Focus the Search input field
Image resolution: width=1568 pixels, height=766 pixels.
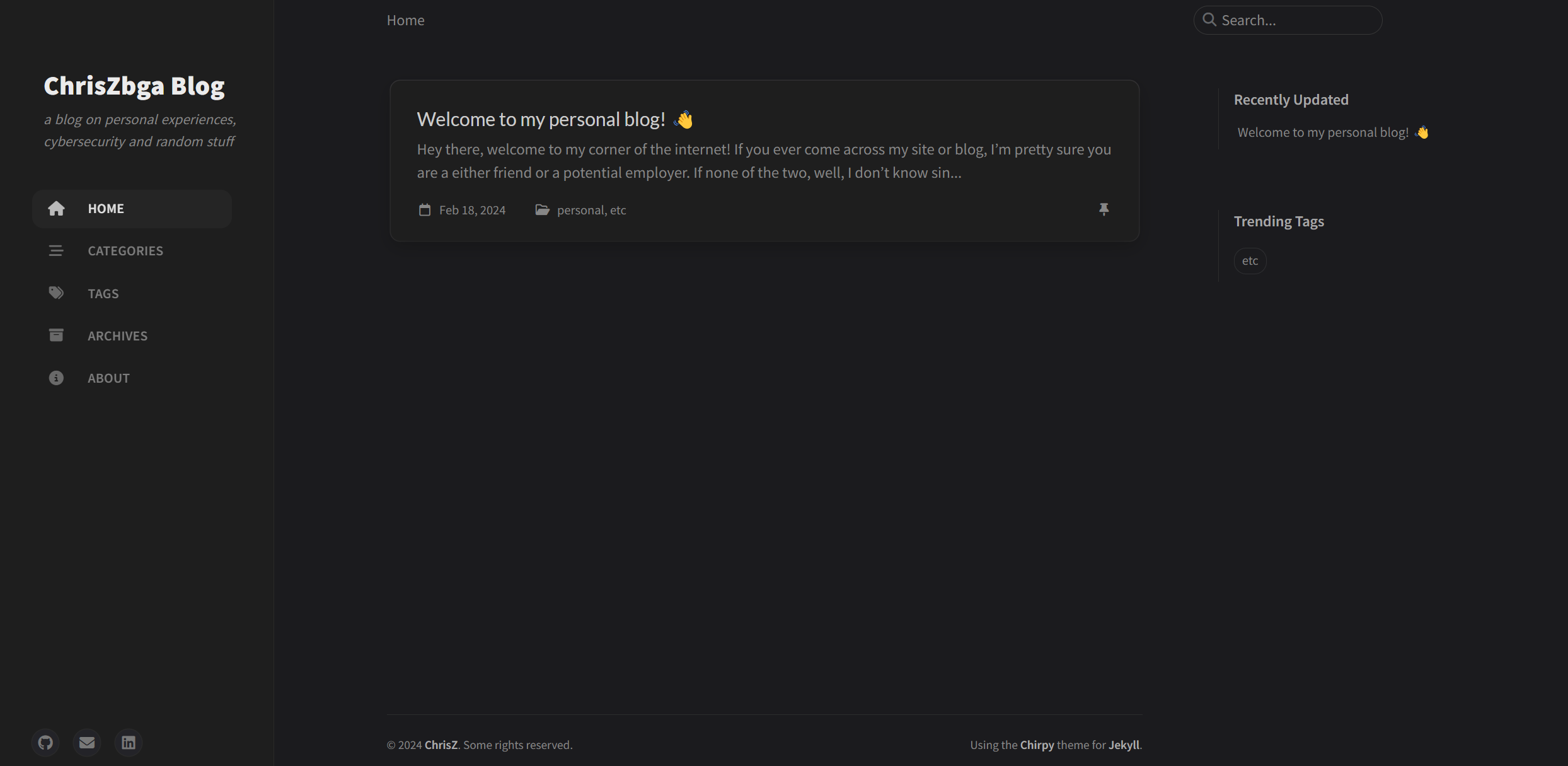click(1296, 20)
